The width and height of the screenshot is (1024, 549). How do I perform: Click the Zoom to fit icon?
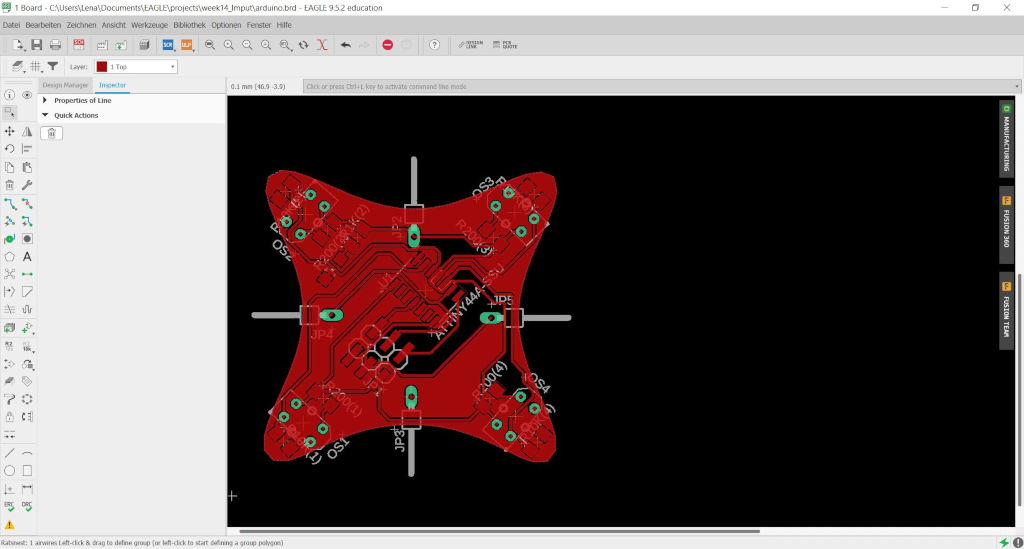(x=210, y=45)
